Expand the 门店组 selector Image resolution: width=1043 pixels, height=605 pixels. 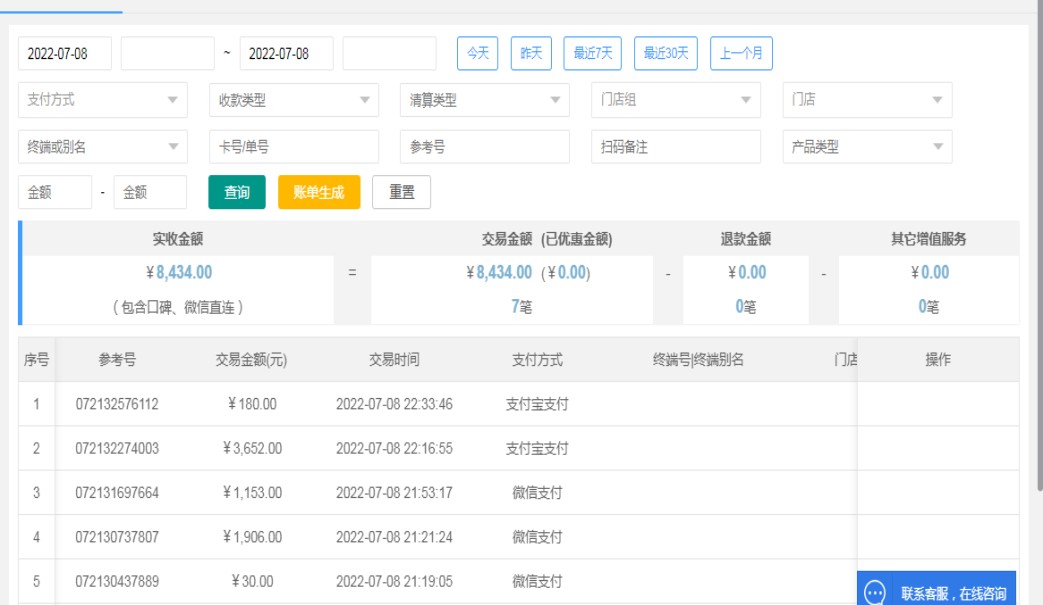675,100
